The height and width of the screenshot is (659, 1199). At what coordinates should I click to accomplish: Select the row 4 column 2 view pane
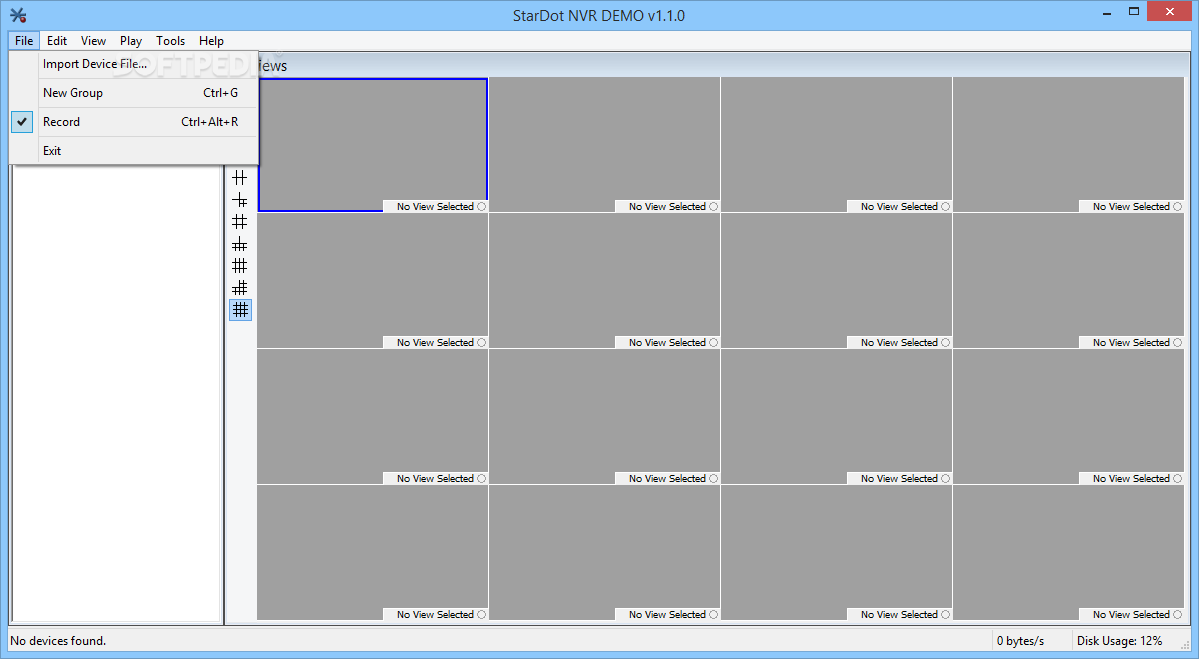[x=604, y=553]
